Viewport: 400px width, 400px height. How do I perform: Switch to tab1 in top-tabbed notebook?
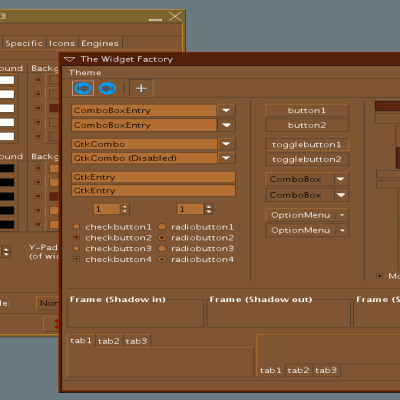click(81, 341)
